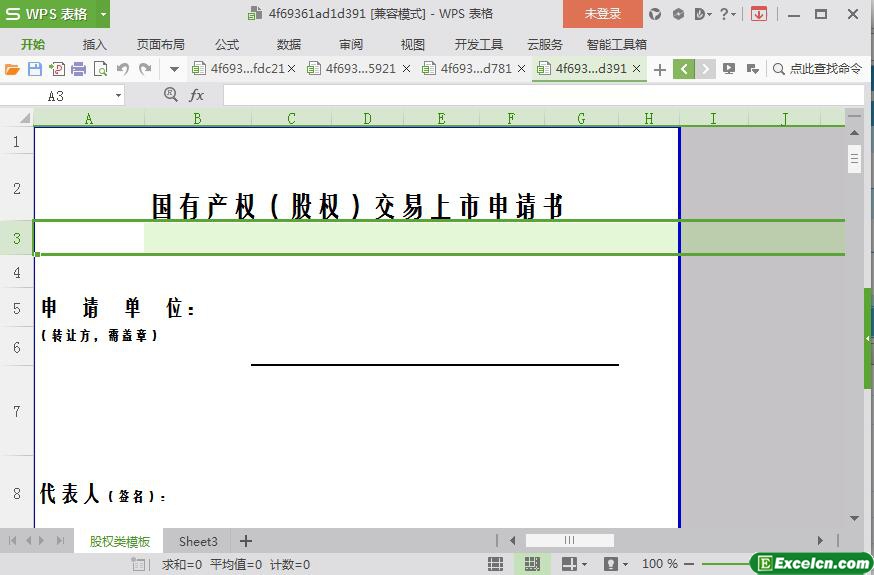This screenshot has height=575, width=874.
Task: Open the 插入 ribbon tab
Action: pos(94,44)
